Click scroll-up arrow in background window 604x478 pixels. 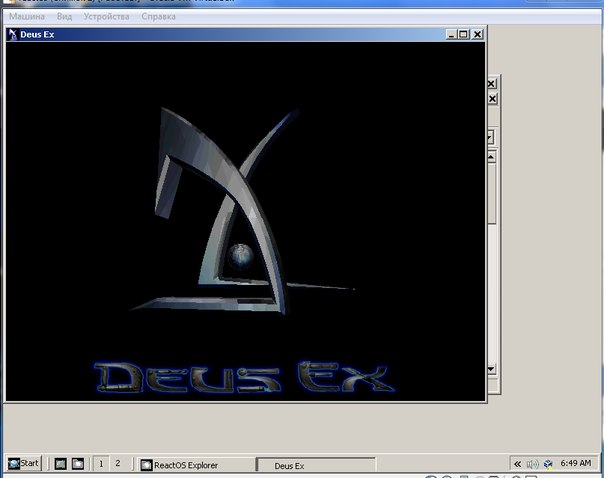(x=491, y=157)
